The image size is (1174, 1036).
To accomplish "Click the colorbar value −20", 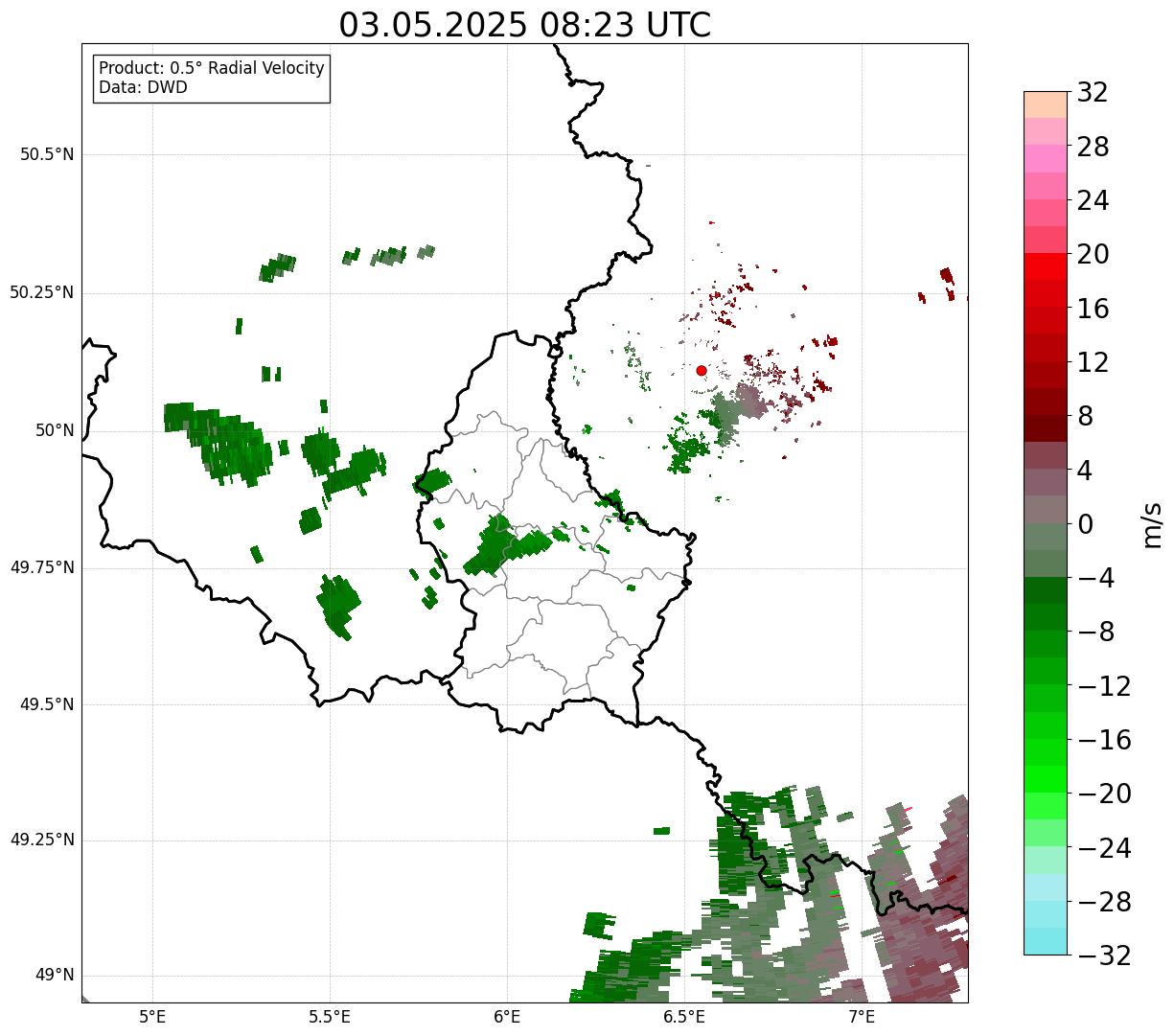I will 1104,794.
